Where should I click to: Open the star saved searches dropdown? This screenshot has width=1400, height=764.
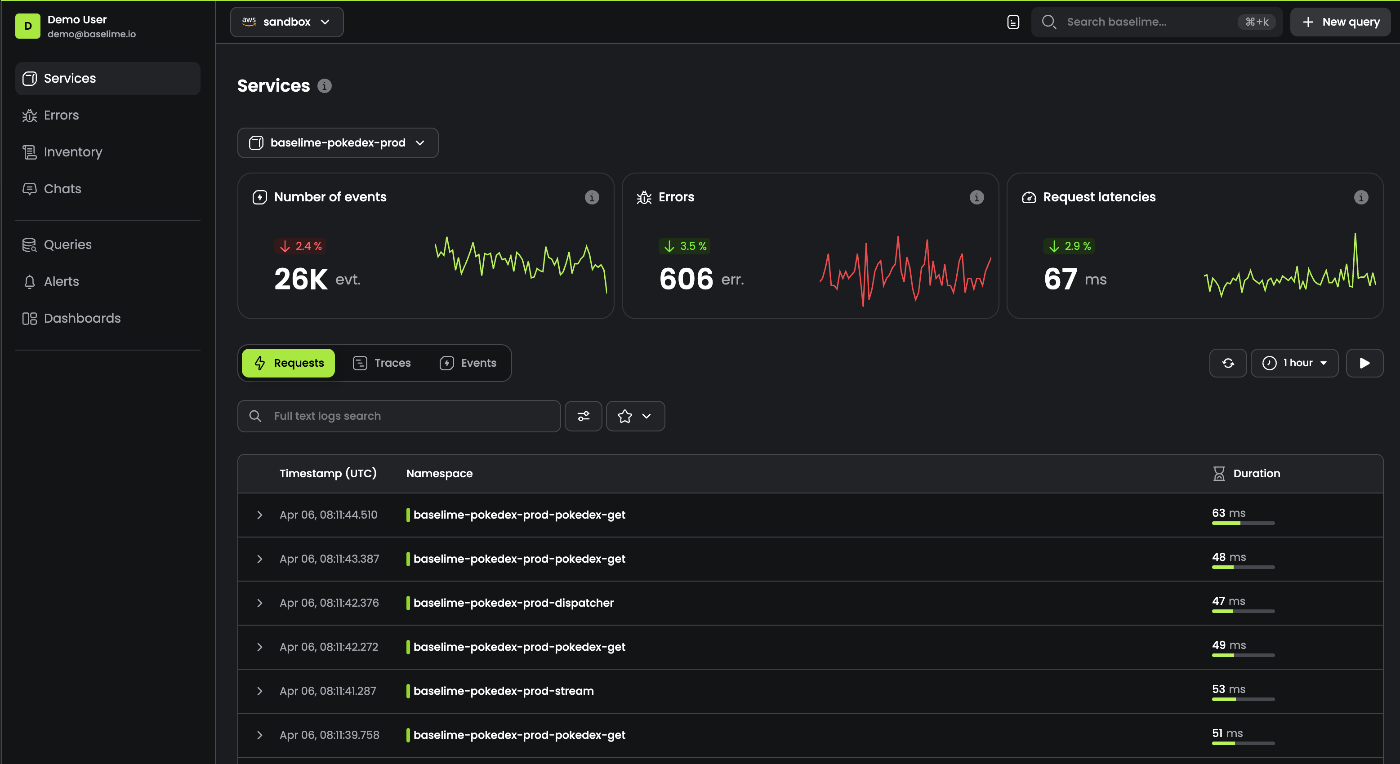(636, 416)
